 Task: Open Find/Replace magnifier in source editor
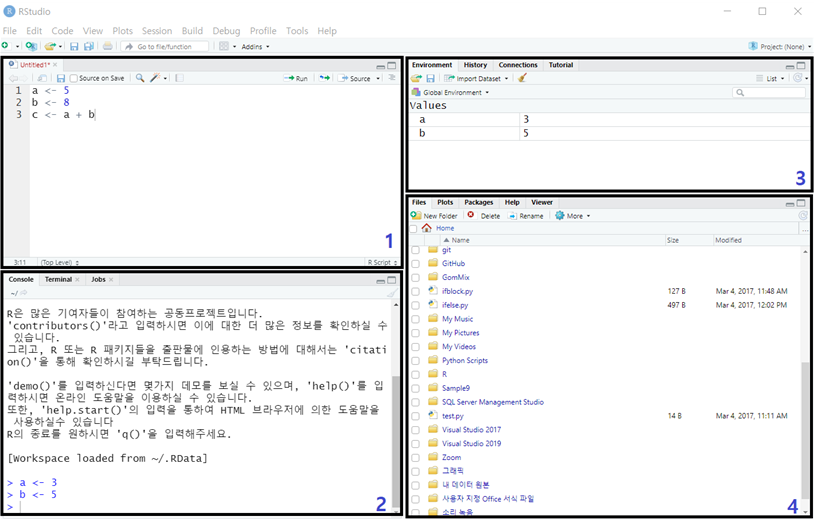tap(140, 78)
